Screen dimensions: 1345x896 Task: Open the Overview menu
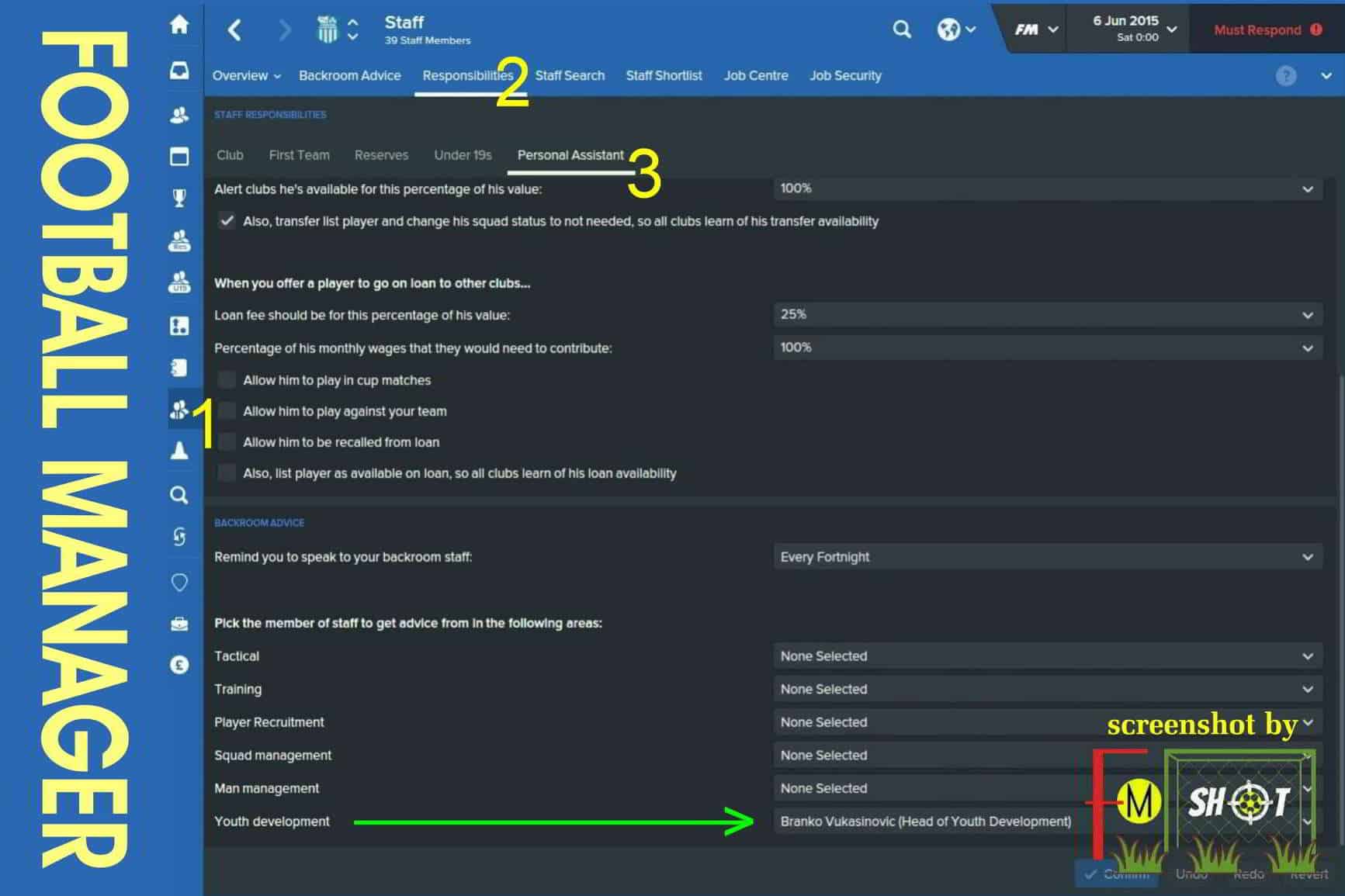click(246, 76)
